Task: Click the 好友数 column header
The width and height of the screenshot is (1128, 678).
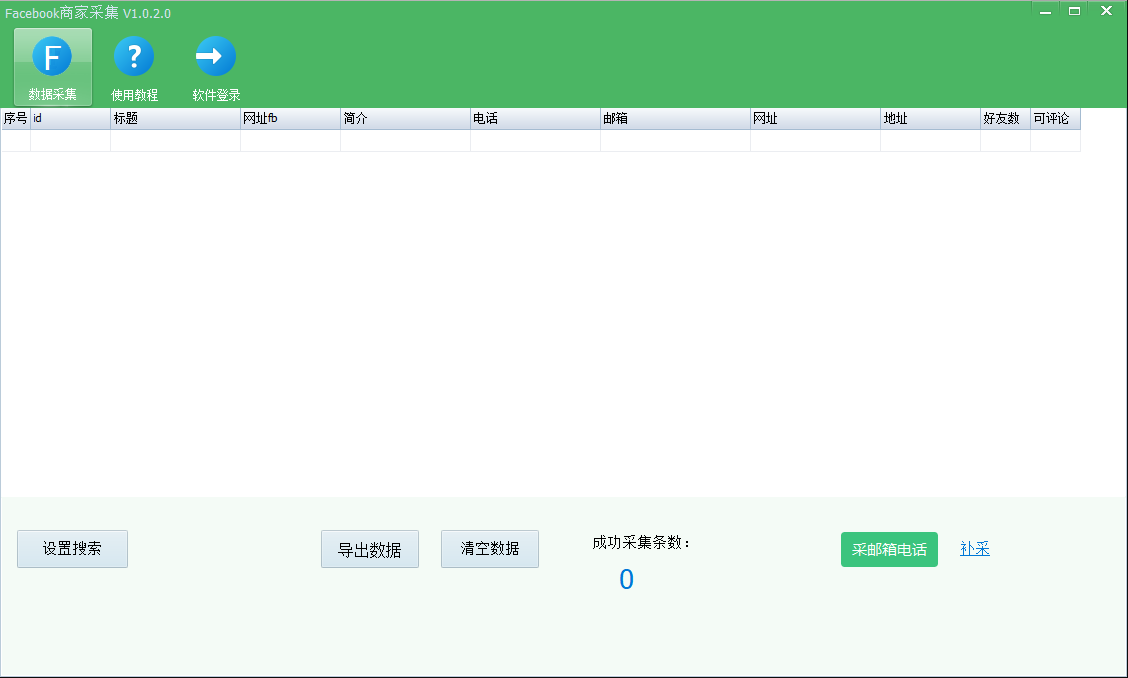Action: pos(1006,119)
